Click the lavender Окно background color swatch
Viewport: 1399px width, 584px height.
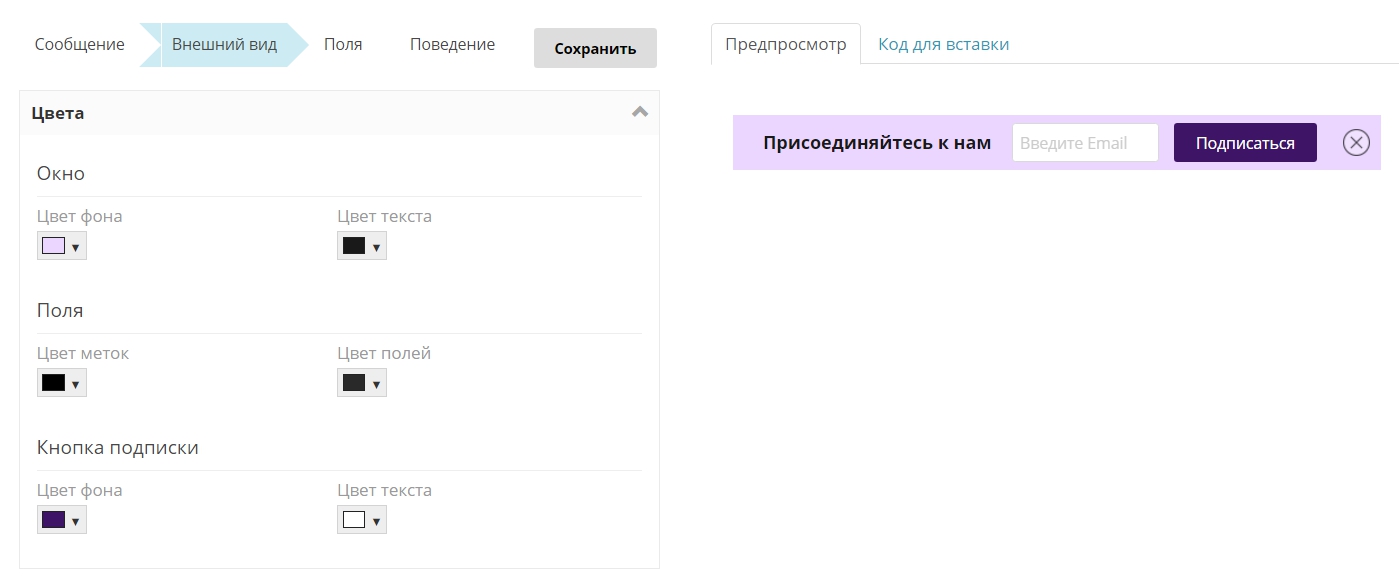(x=53, y=246)
